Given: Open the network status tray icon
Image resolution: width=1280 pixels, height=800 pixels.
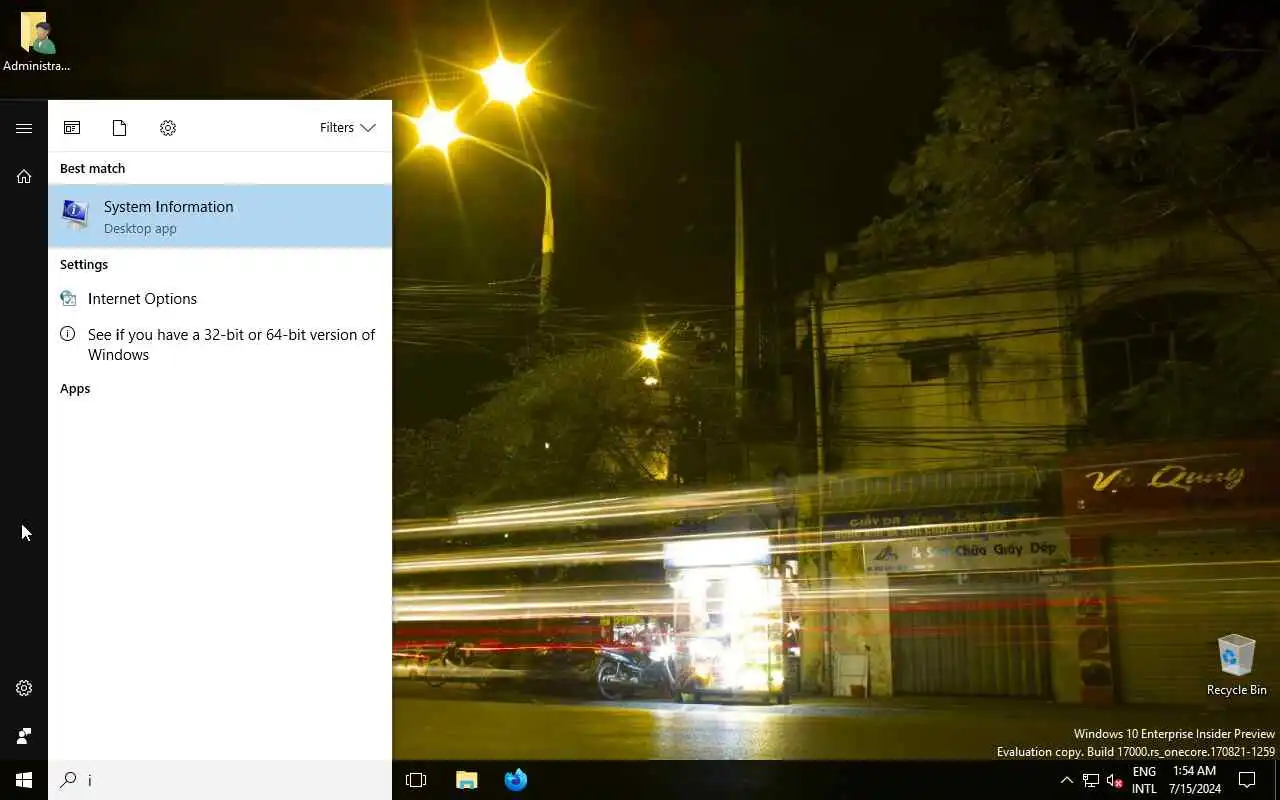Looking at the screenshot, I should click(1091, 780).
